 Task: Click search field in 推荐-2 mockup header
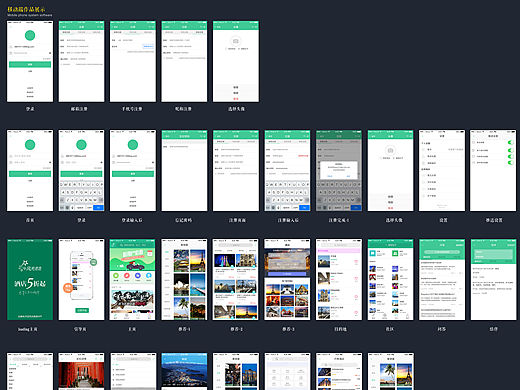pos(235,245)
